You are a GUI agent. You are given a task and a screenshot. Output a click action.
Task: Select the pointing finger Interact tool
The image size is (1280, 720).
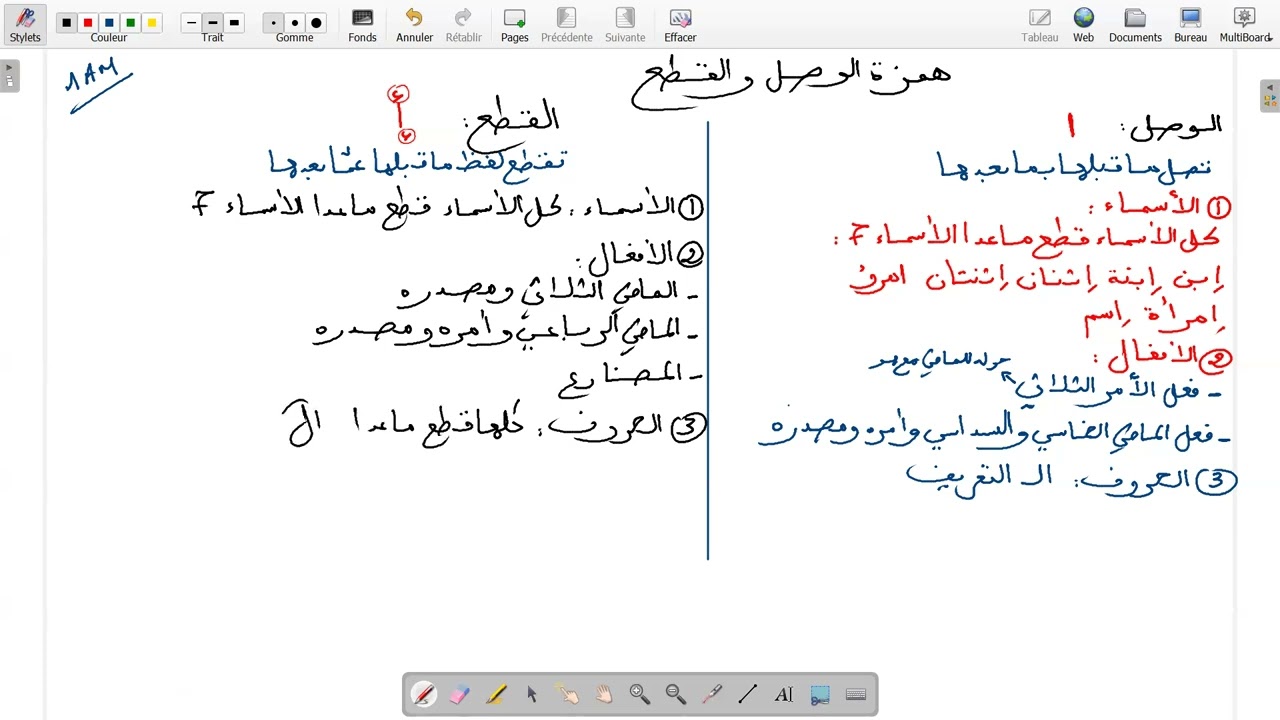click(x=568, y=694)
